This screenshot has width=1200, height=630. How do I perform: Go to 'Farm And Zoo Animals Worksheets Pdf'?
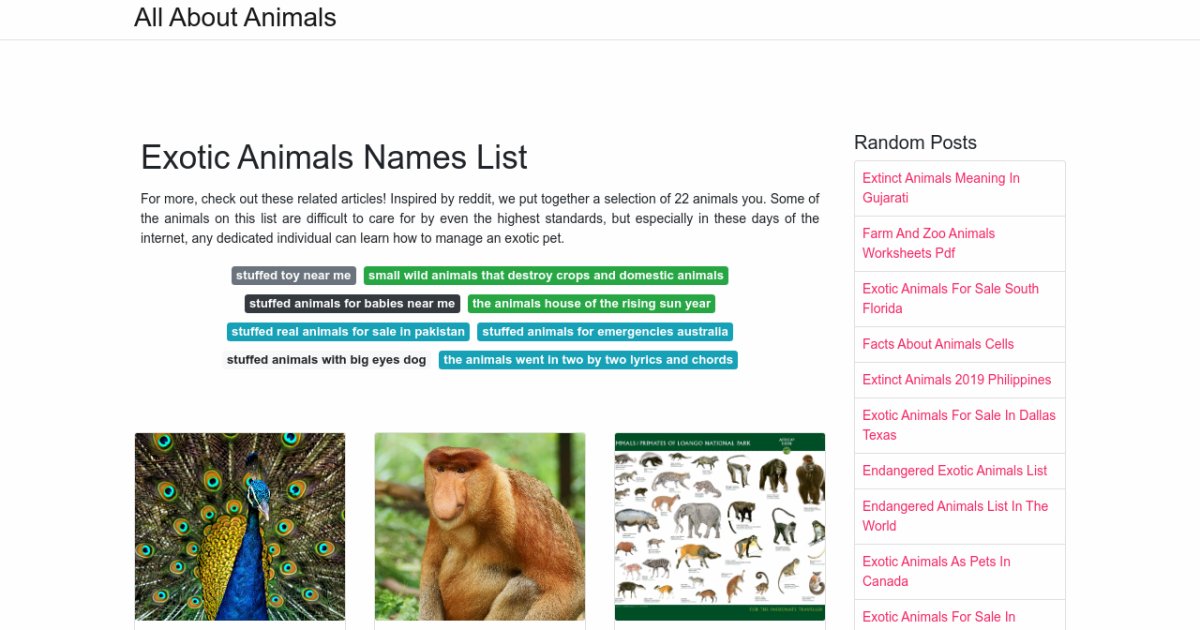(928, 243)
